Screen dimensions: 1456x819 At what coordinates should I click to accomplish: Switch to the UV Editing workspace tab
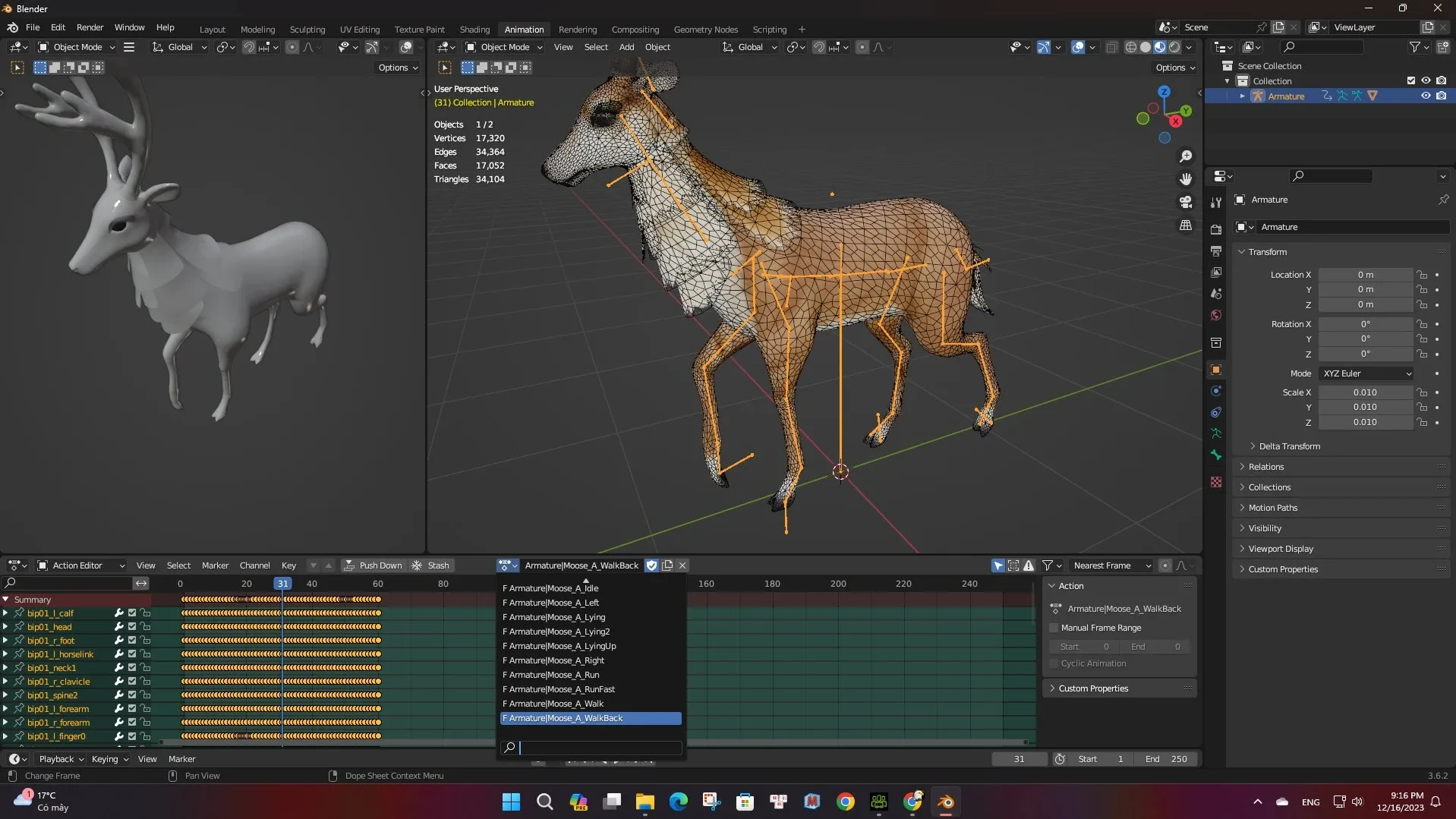[359, 29]
